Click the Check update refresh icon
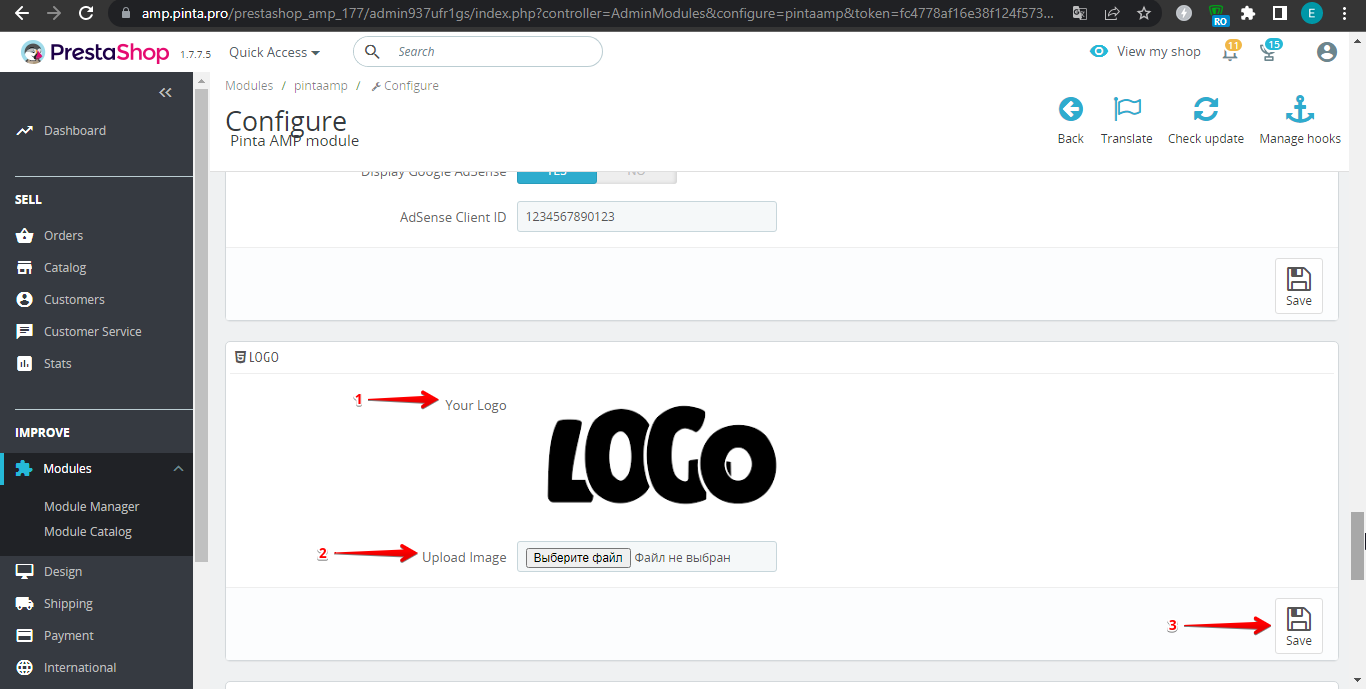The image size is (1366, 689). point(1205,110)
